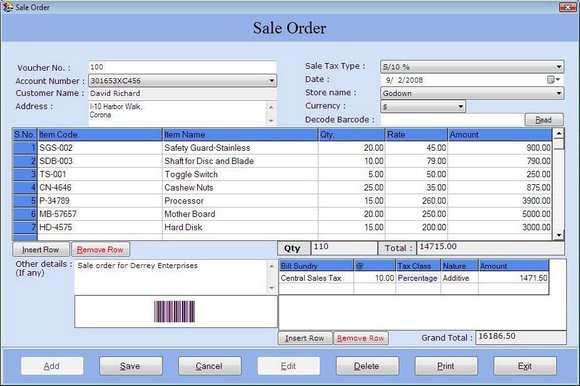580x386 pixels.
Task: Click the Item Code column header
Action: coord(100,135)
